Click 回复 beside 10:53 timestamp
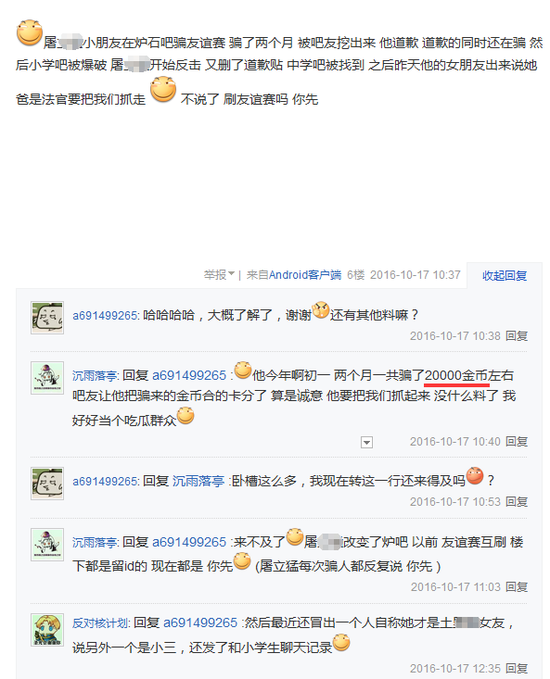 517,502
